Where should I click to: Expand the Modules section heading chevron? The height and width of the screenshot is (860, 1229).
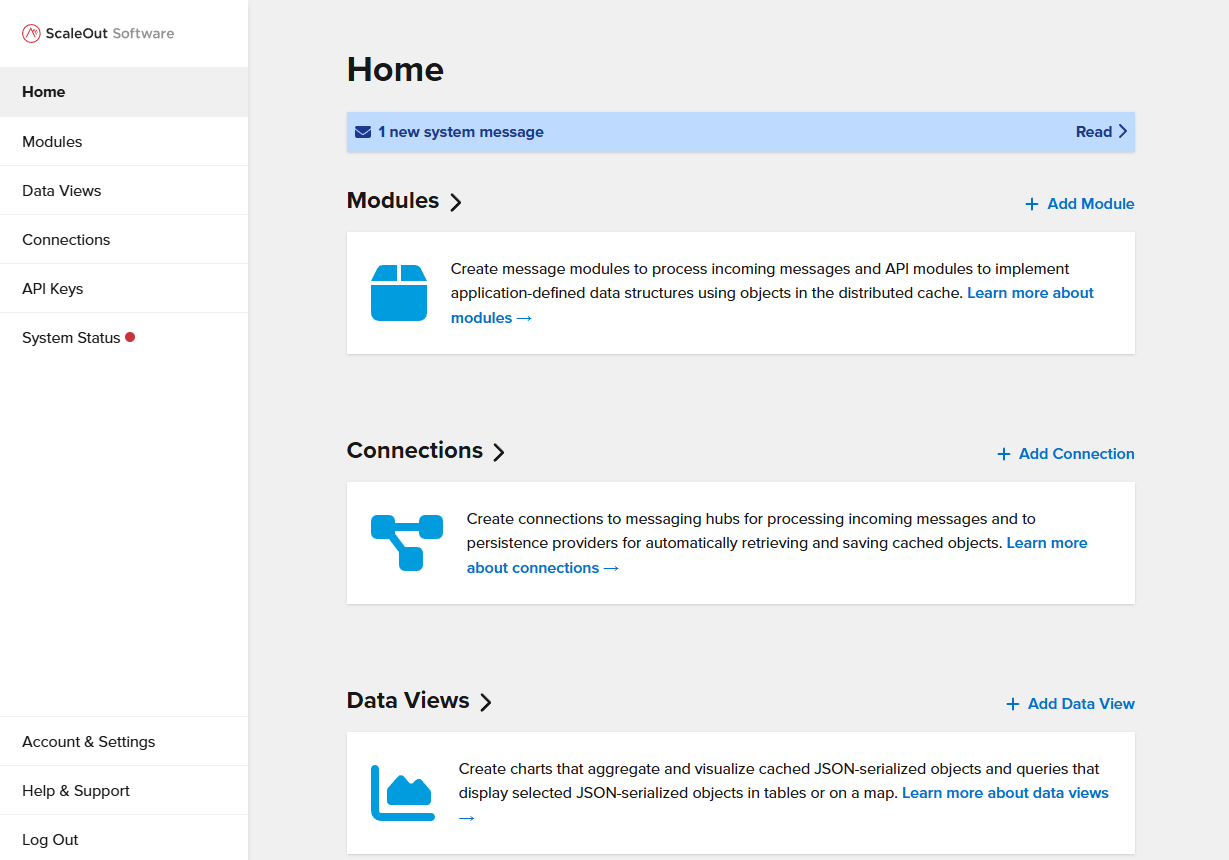(456, 202)
